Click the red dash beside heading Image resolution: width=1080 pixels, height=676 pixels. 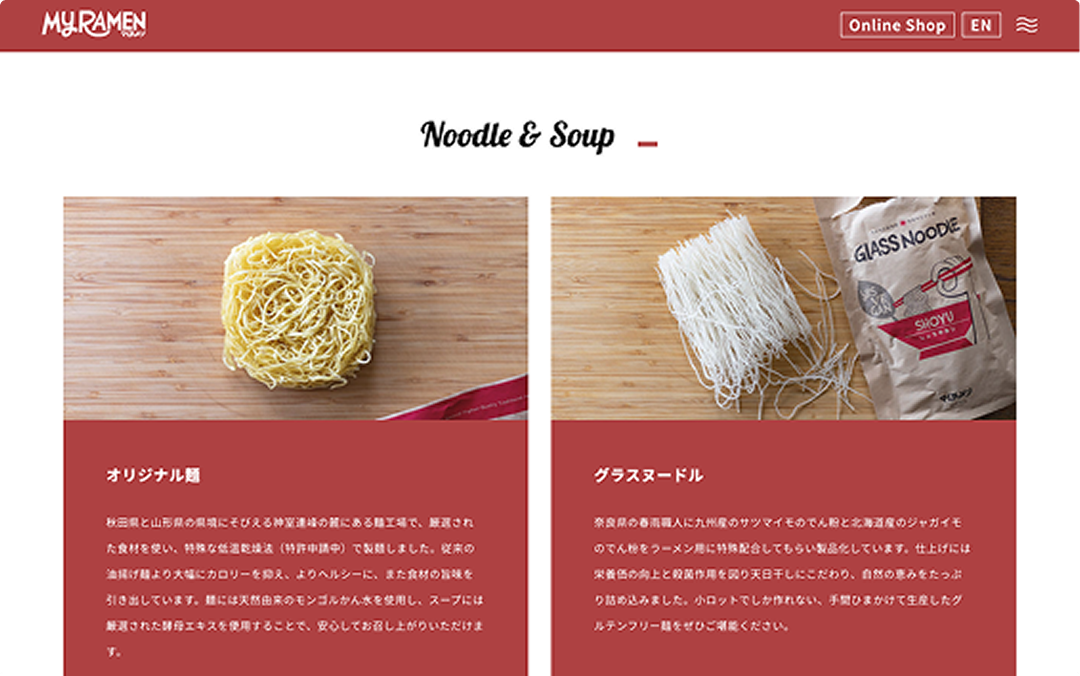647,143
